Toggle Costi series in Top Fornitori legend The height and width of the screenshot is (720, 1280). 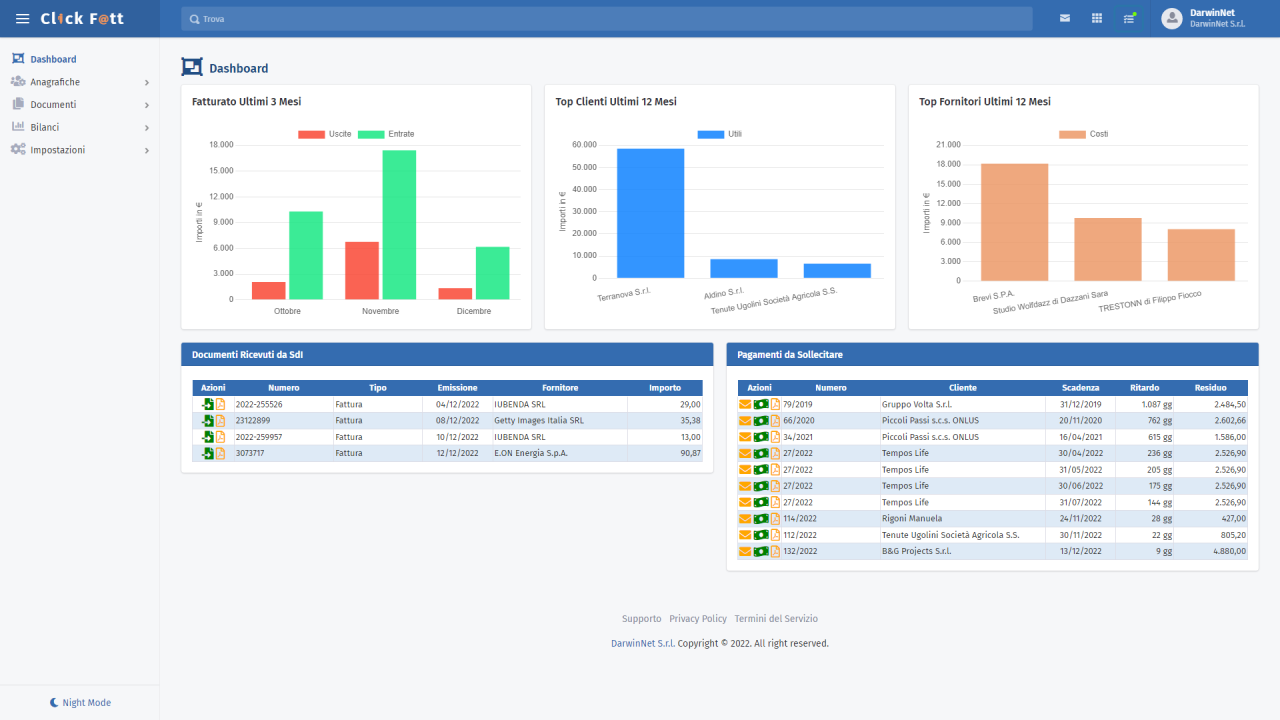(1083, 134)
